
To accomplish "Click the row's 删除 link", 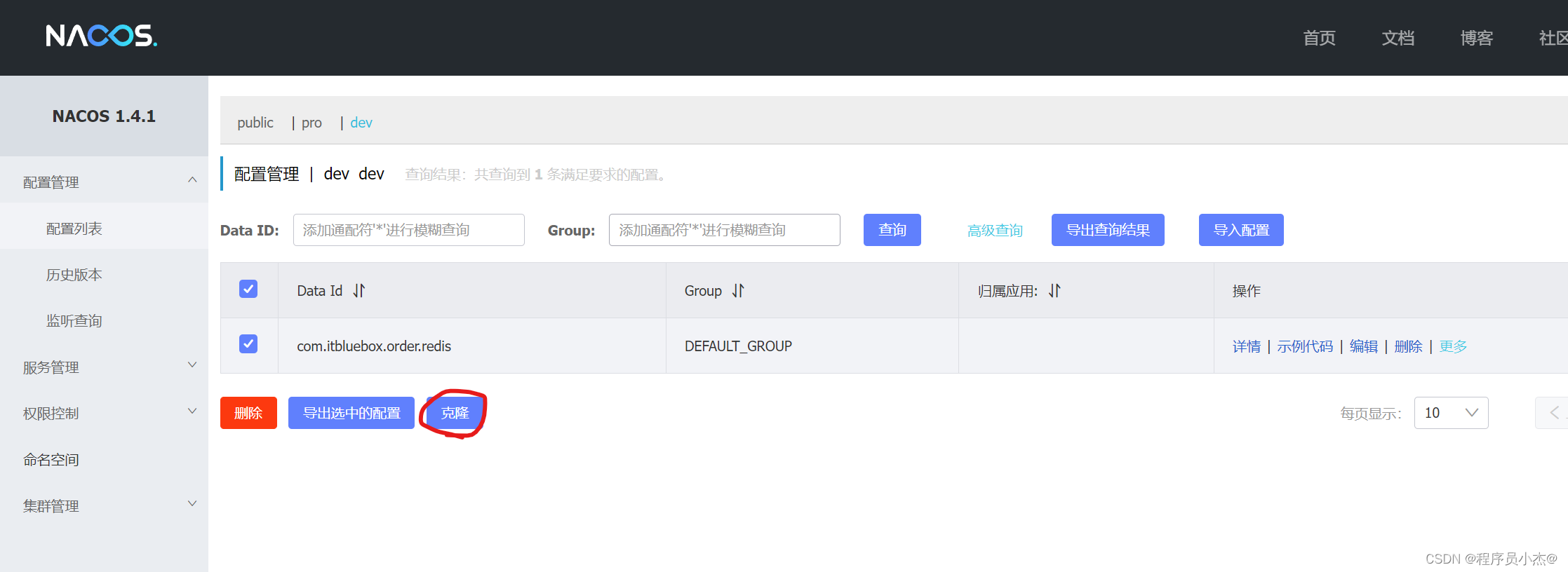I will (1408, 346).
